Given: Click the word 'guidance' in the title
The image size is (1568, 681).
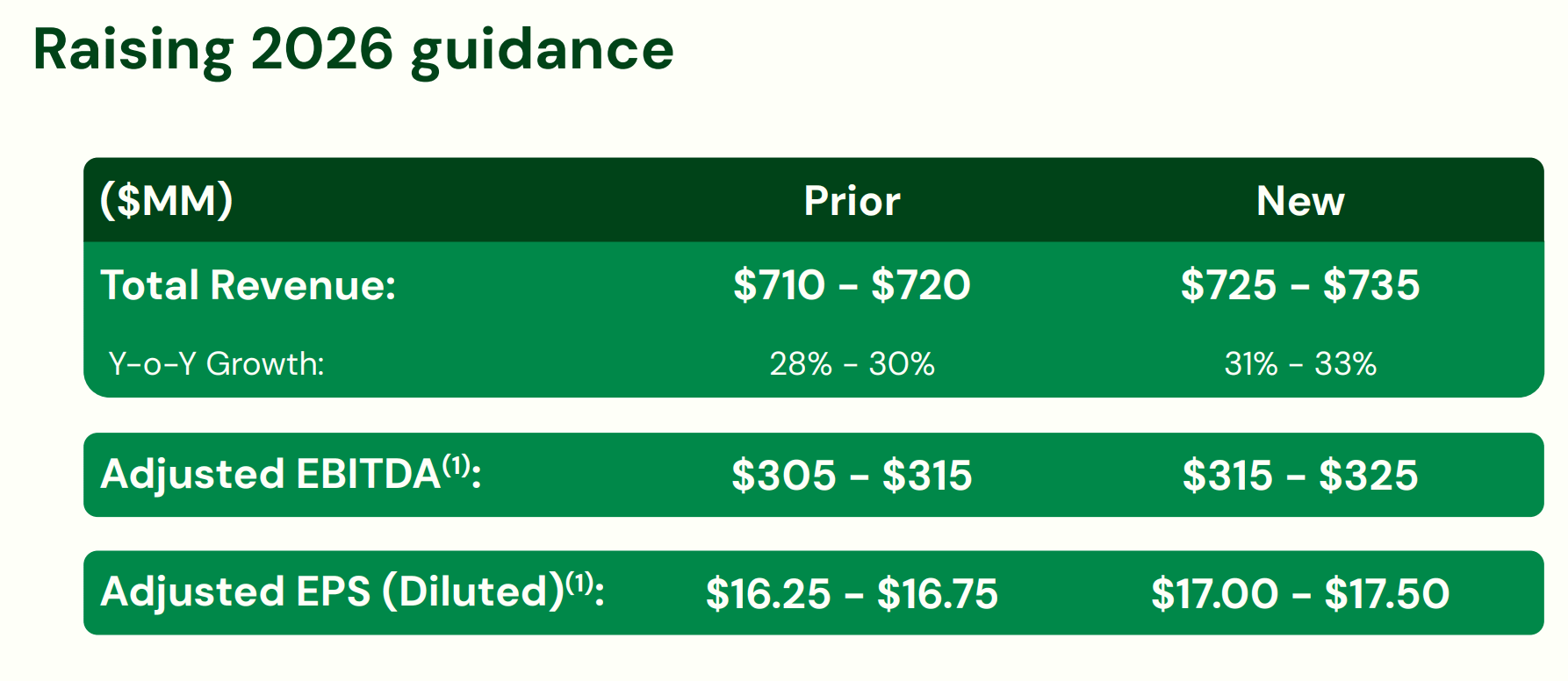Looking at the screenshot, I should coord(543,54).
